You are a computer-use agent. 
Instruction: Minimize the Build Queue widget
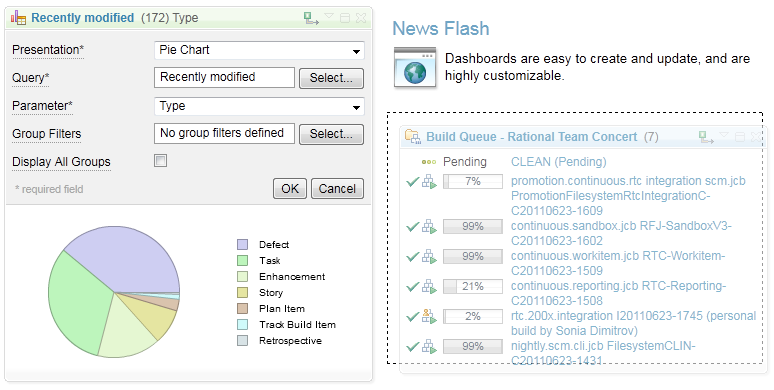click(739, 137)
